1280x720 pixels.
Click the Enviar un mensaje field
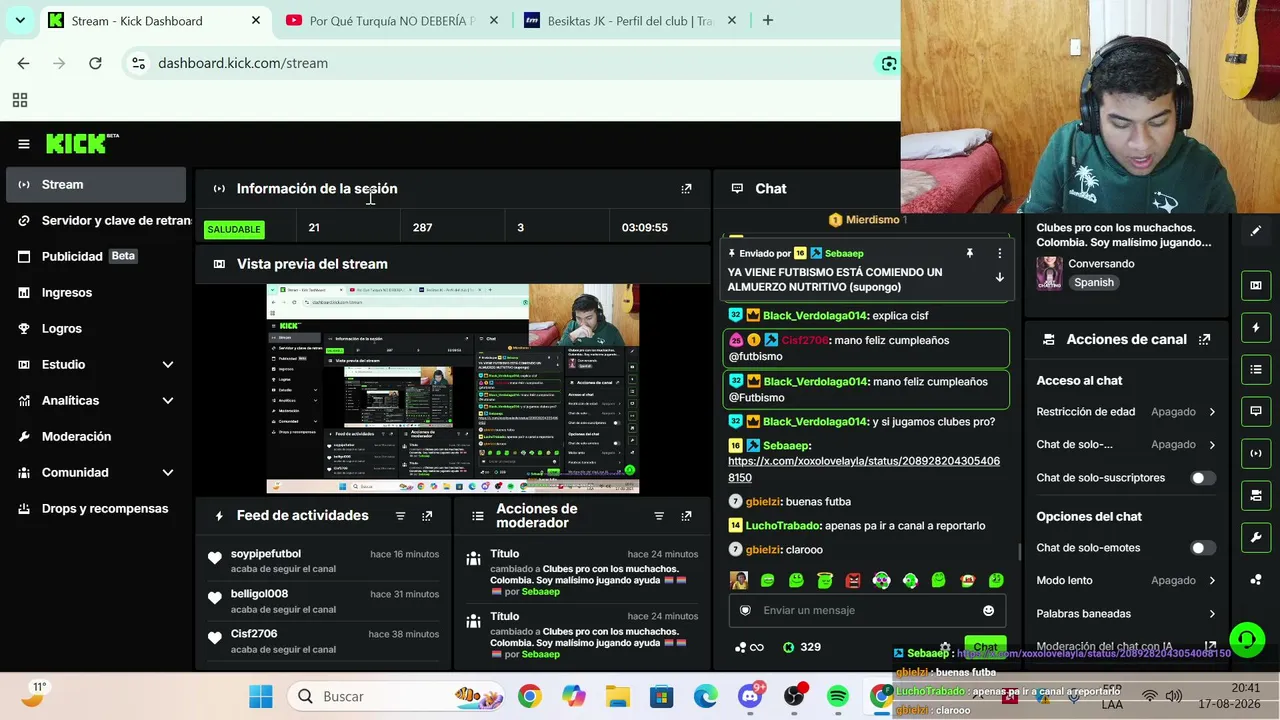[866, 611]
